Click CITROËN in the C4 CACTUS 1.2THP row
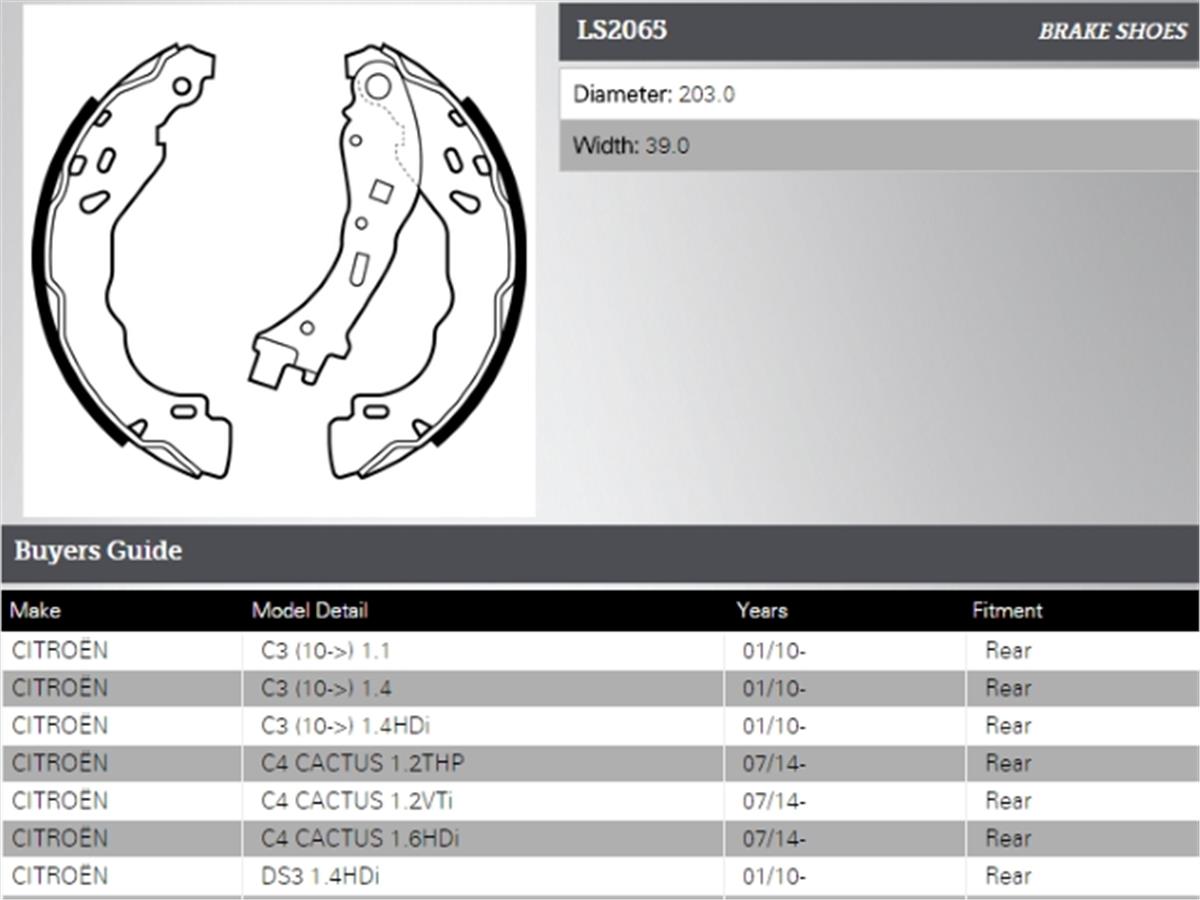 coord(60,762)
